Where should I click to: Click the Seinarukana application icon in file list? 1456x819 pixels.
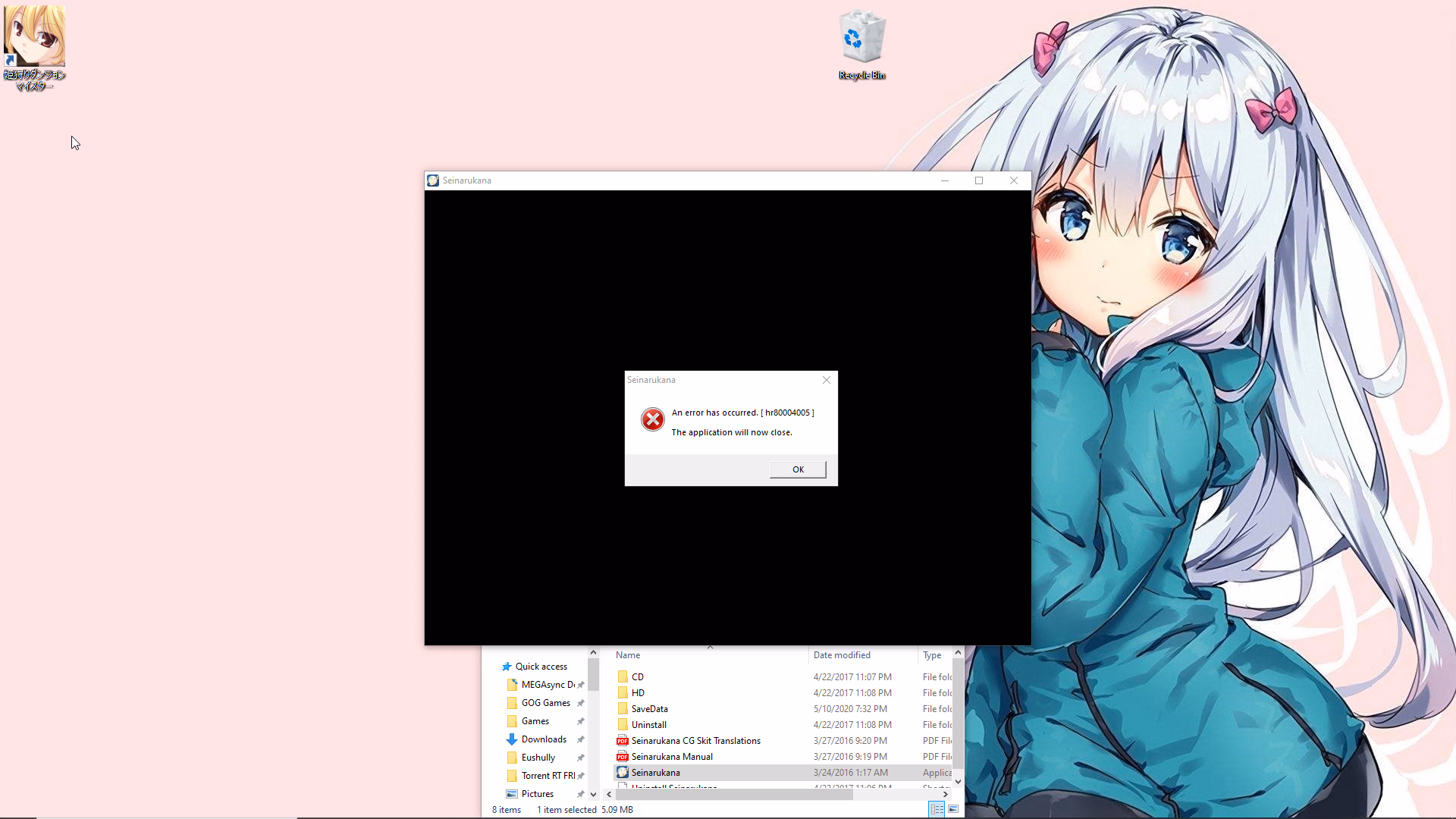(623, 773)
